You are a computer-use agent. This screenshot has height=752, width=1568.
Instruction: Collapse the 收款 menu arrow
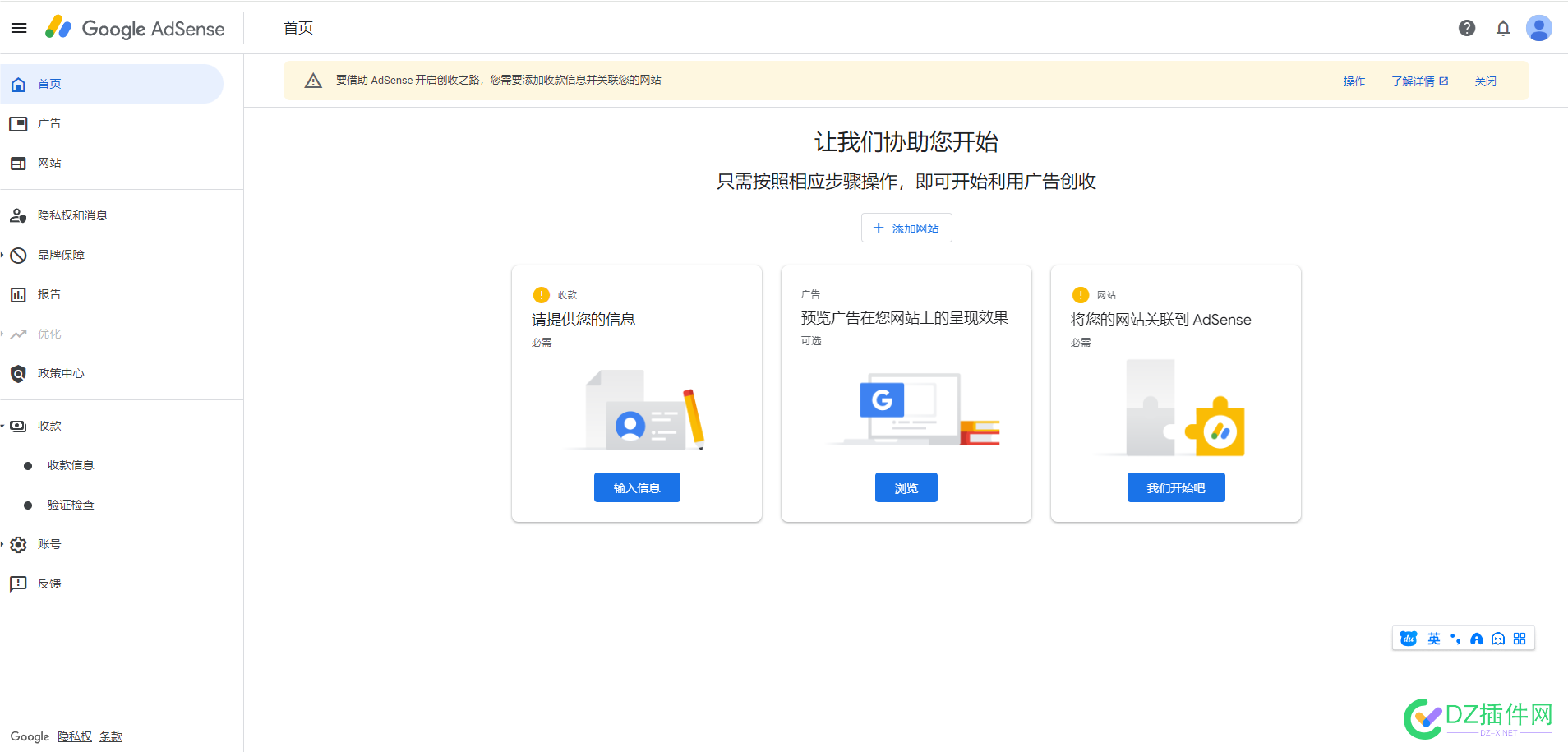click(x=2, y=426)
